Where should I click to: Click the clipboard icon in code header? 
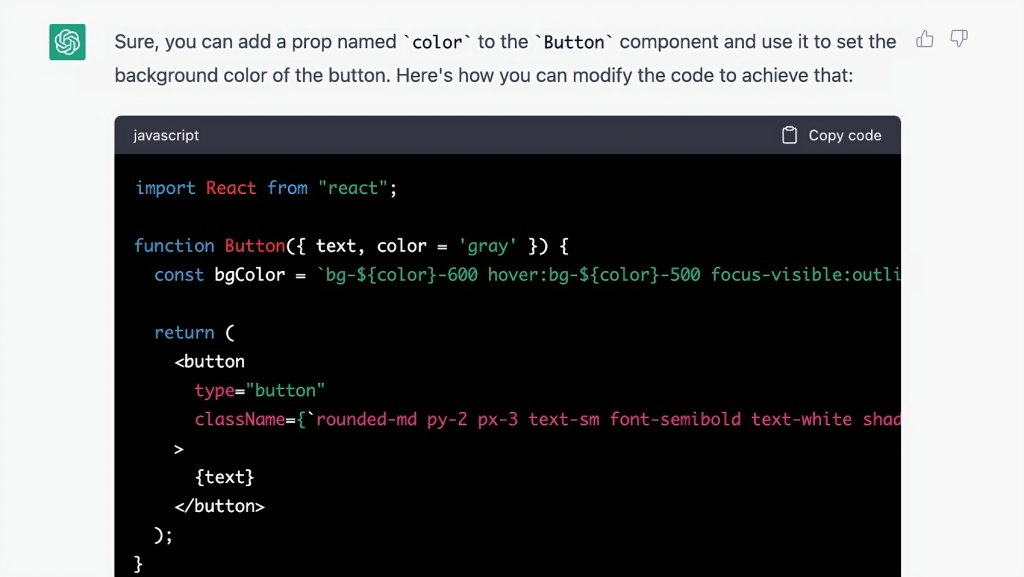[789, 135]
